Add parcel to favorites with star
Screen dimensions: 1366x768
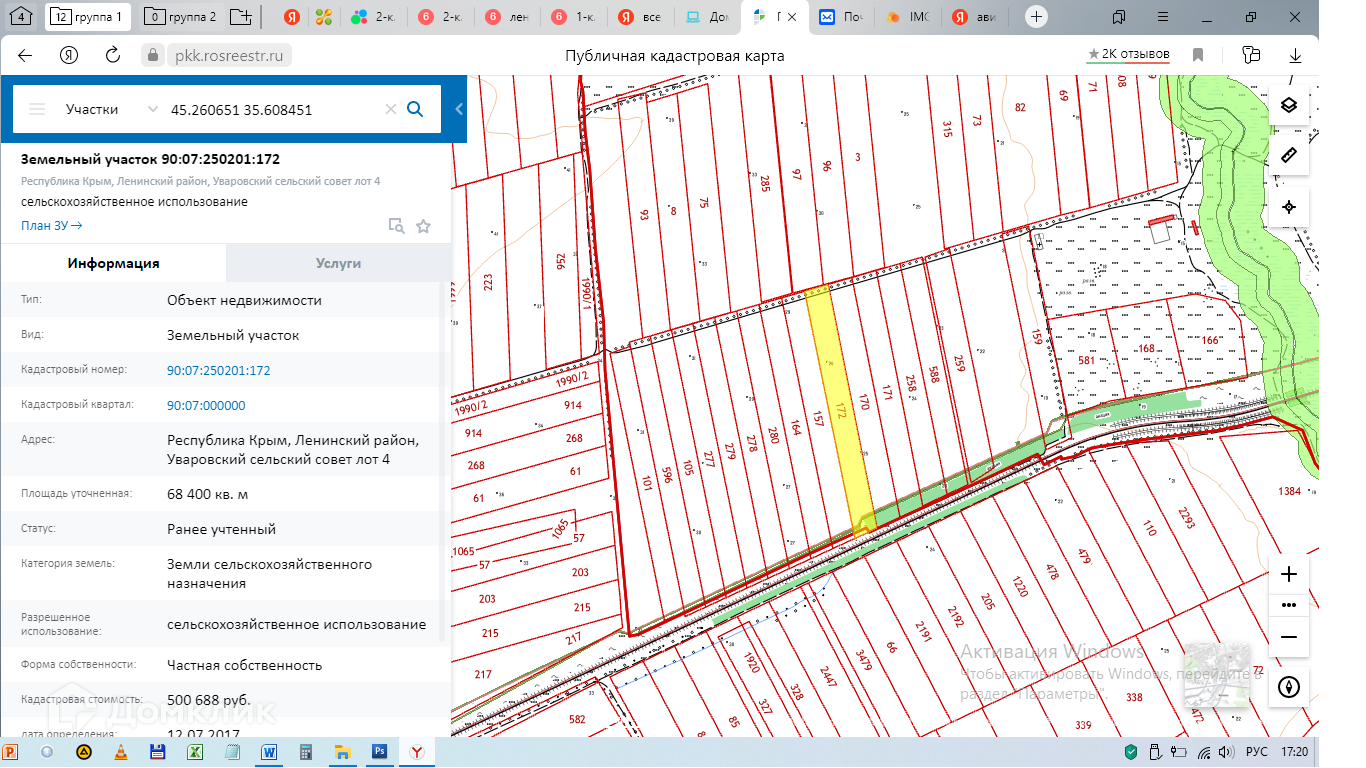pos(423,226)
